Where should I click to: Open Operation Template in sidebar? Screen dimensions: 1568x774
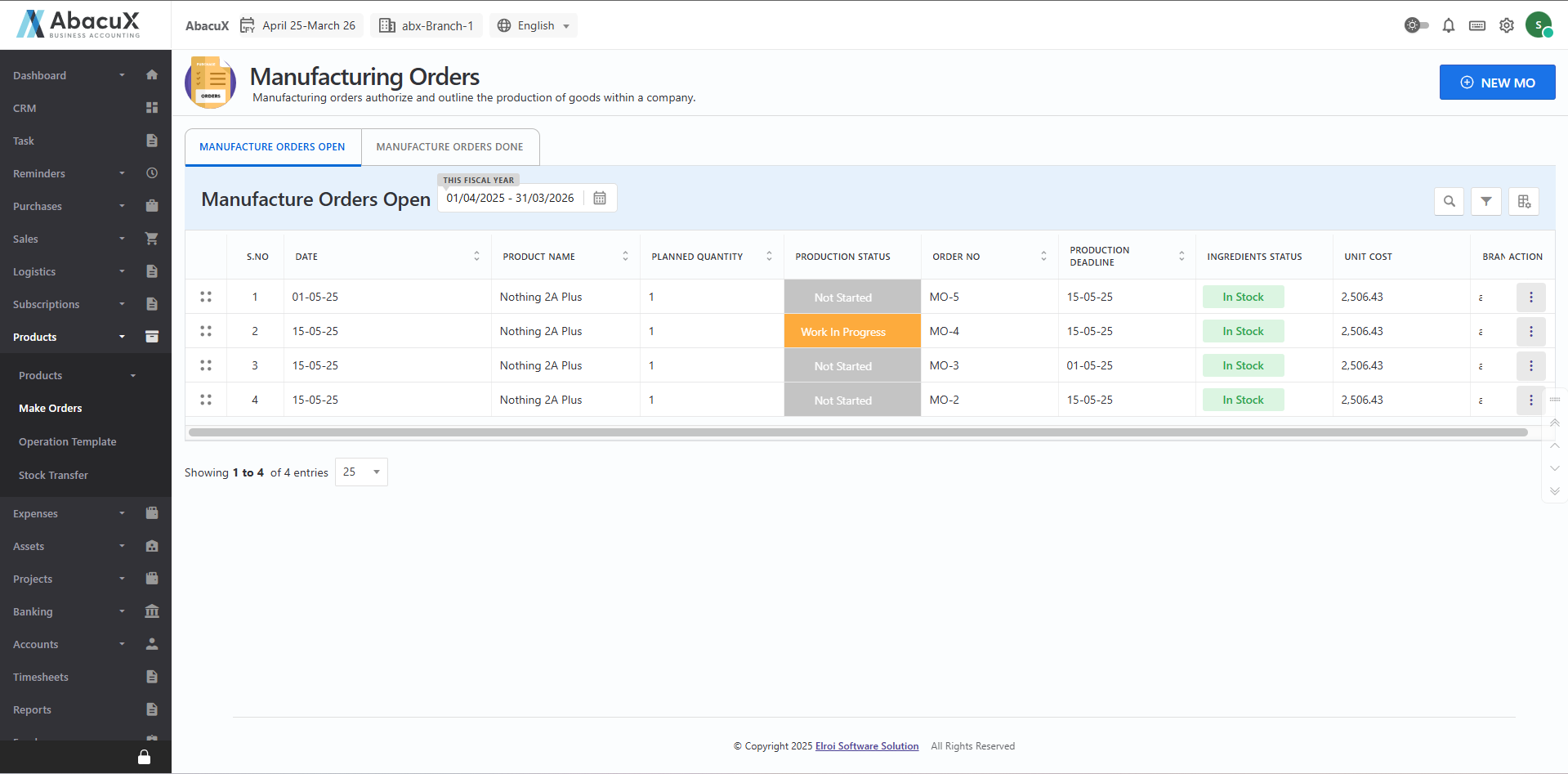click(68, 441)
